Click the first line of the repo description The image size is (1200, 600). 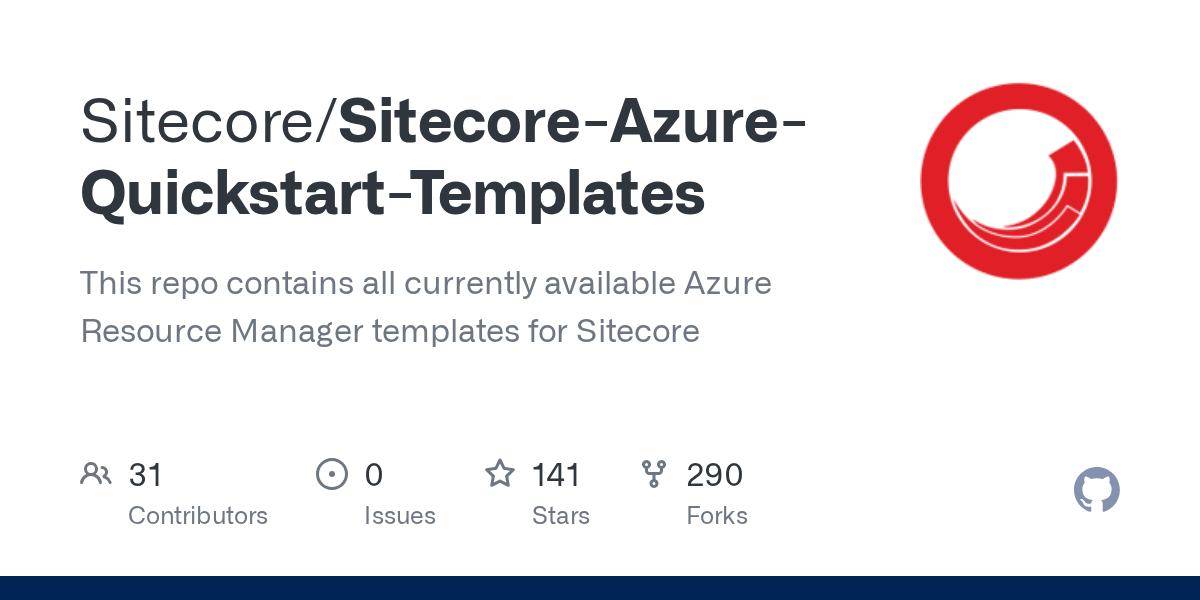425,284
